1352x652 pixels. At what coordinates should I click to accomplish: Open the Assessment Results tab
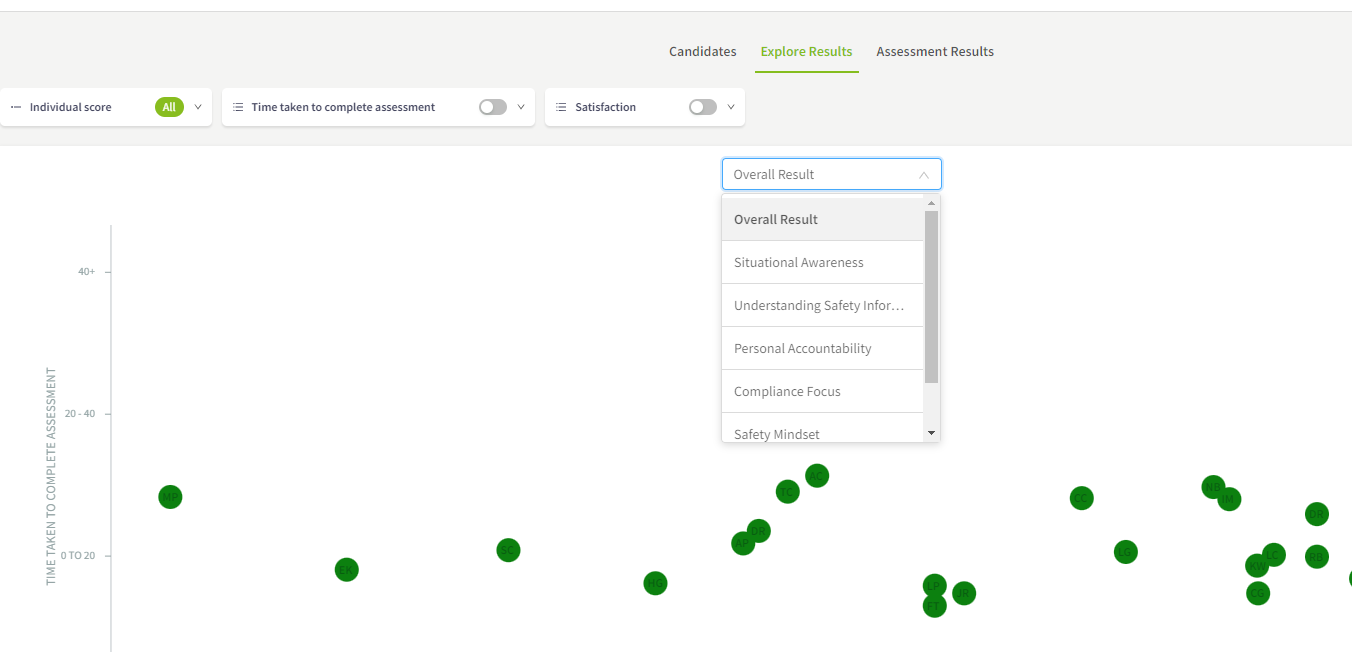tap(934, 52)
